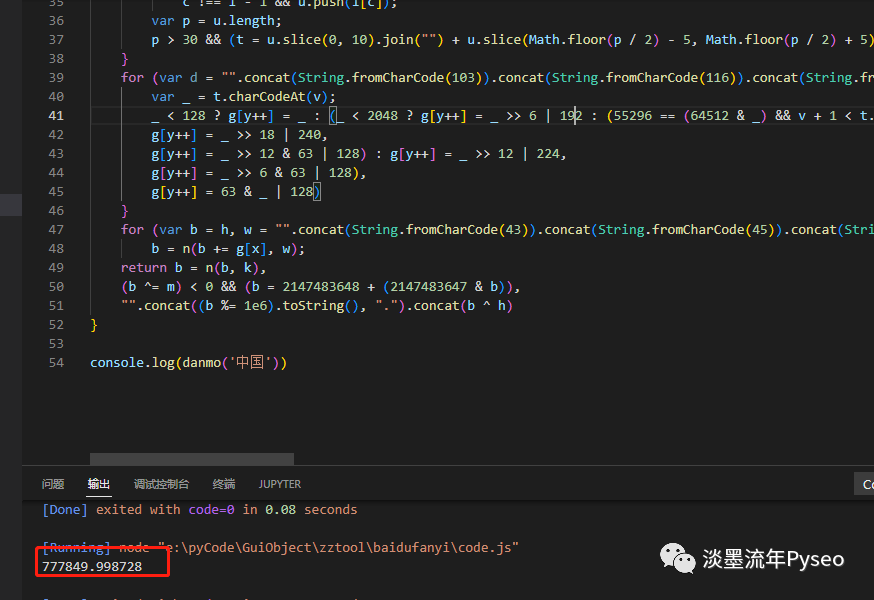This screenshot has width=874, height=600.
Task: Switch to the 问题 (Problems) panel tab
Action: 53,484
